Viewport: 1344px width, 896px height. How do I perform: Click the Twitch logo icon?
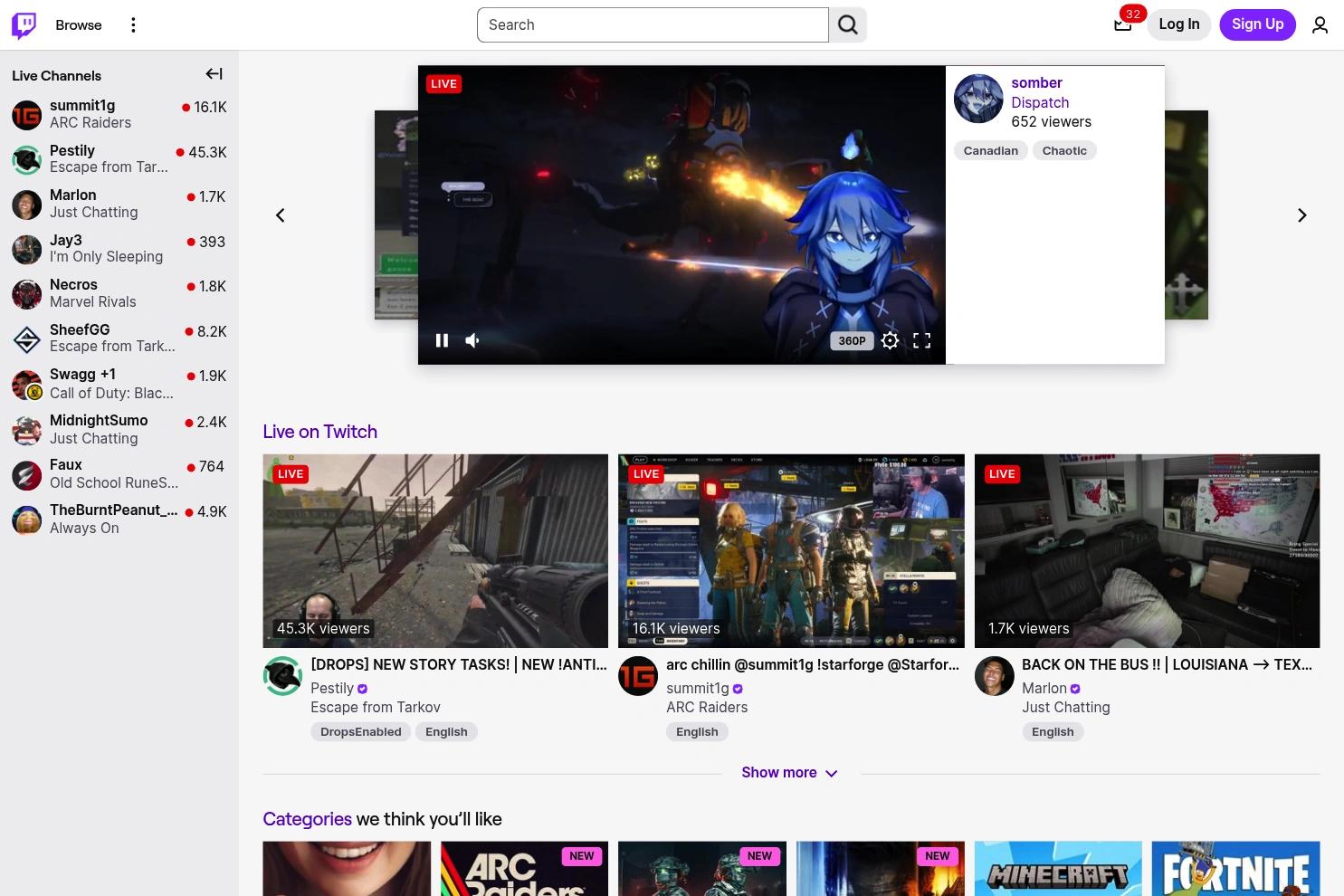click(x=24, y=24)
